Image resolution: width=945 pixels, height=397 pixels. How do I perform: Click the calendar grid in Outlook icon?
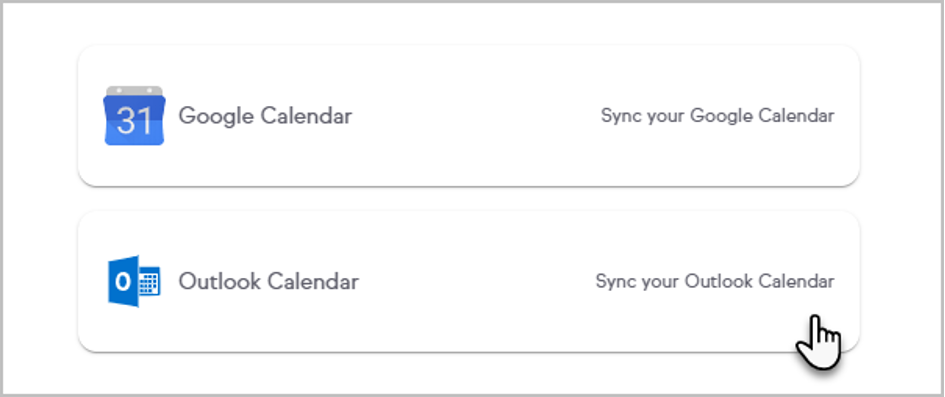[149, 281]
